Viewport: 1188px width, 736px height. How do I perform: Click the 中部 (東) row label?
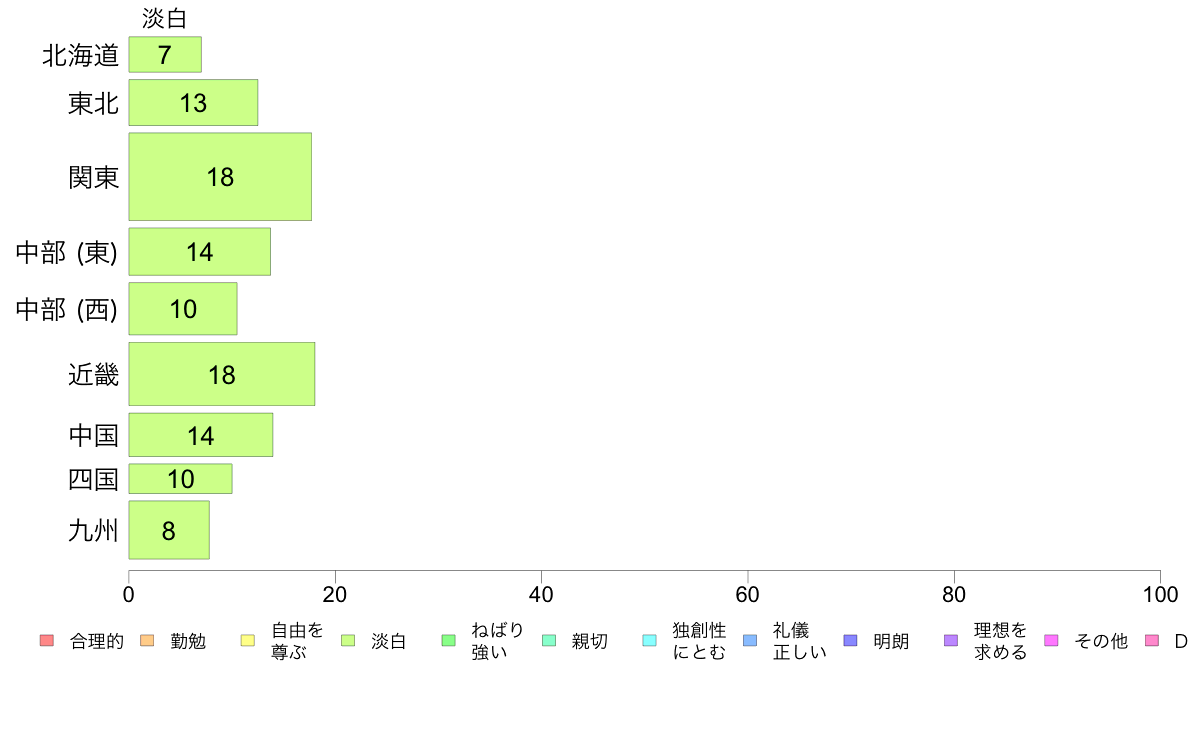[x=67, y=252]
